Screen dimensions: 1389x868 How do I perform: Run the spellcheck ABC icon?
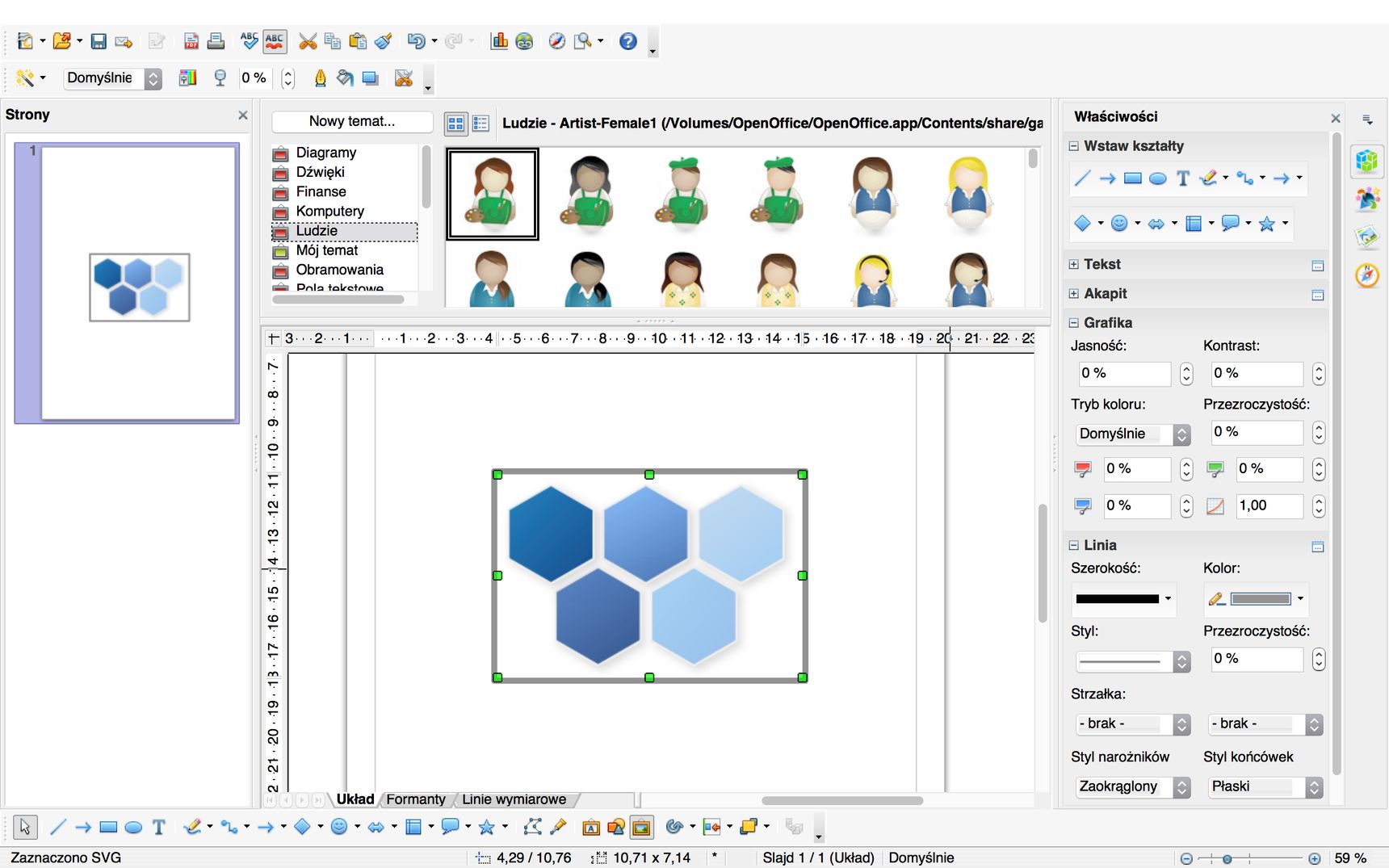(x=250, y=41)
